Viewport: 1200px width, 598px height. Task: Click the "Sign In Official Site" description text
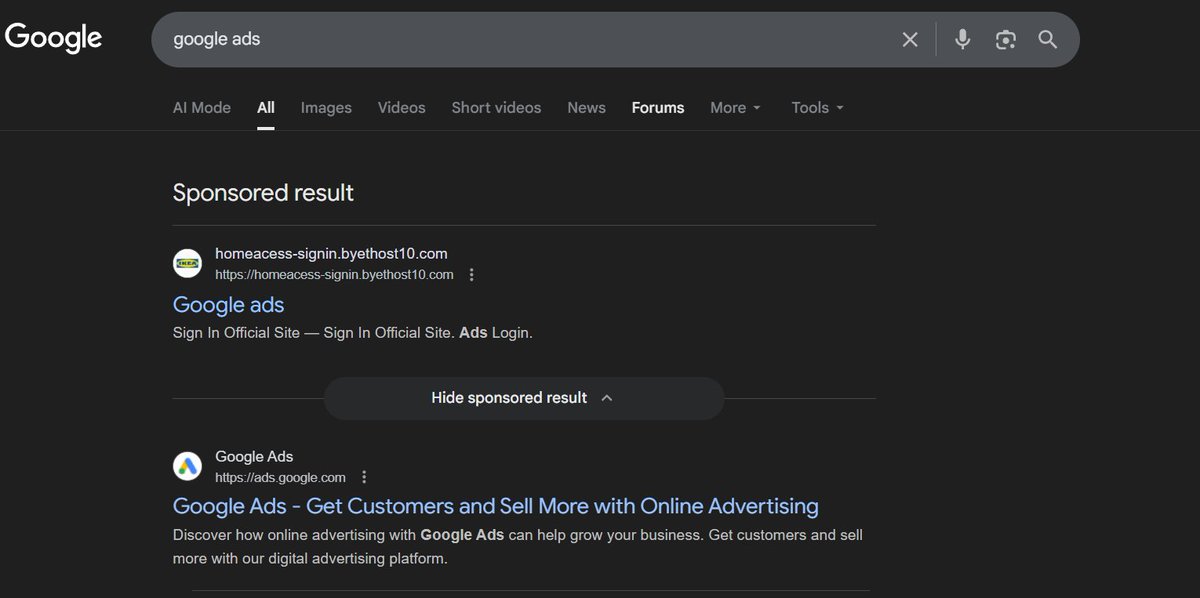pyautogui.click(x=353, y=333)
